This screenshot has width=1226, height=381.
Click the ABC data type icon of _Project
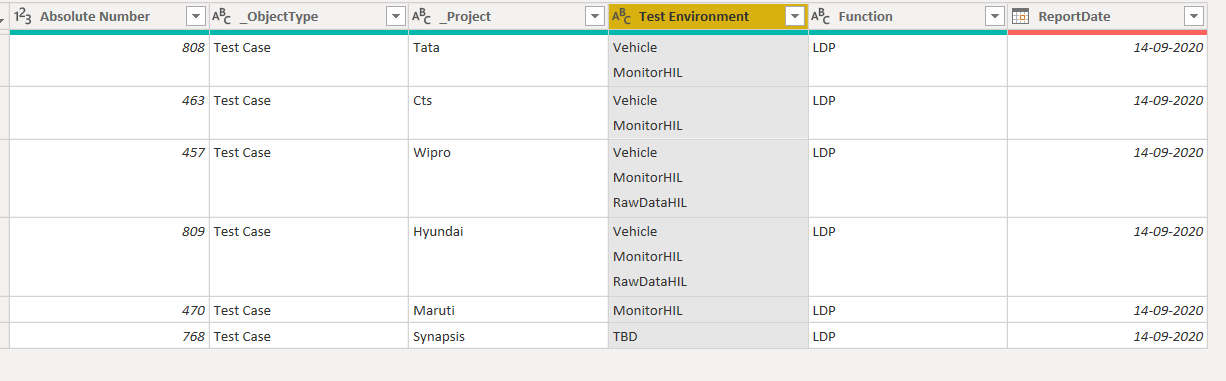tap(421, 16)
